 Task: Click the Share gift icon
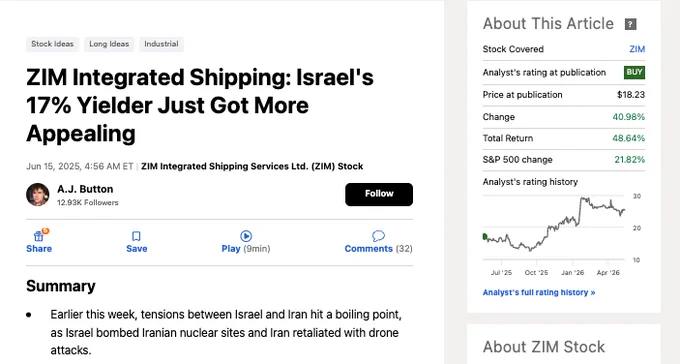tap(39, 236)
